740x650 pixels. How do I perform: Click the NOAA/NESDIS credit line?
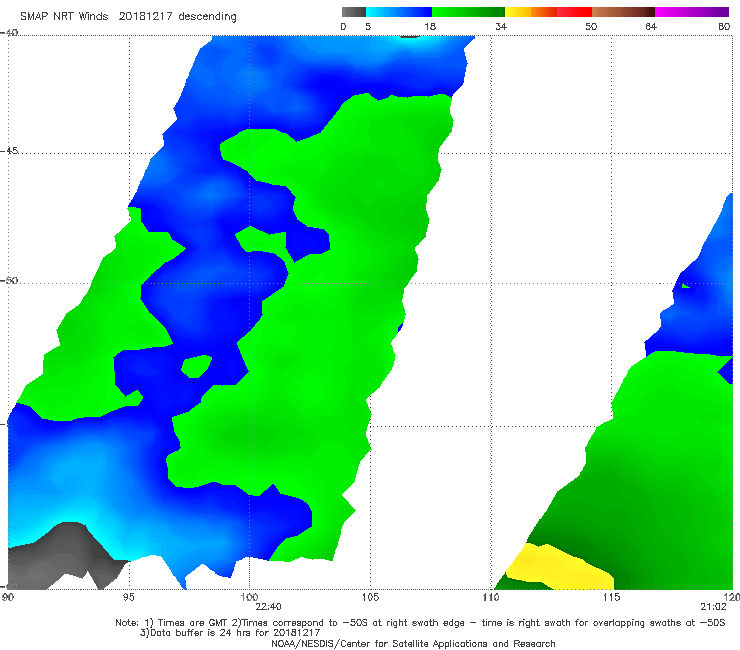tap(413, 644)
